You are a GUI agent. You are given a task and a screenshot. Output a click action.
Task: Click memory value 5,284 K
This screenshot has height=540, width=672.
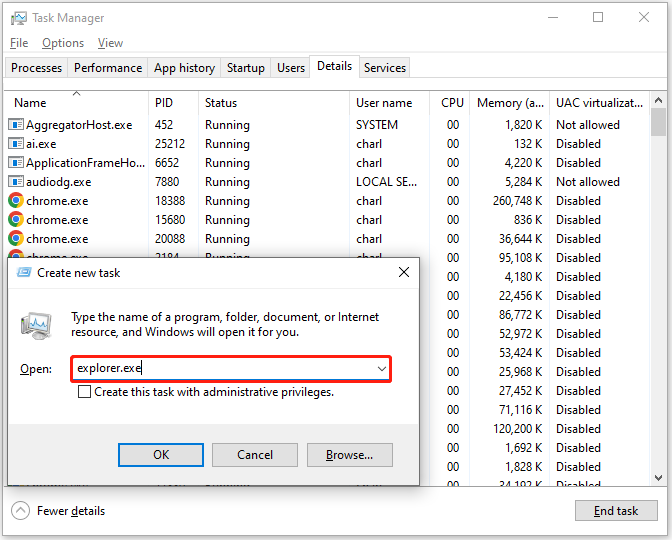pos(524,182)
